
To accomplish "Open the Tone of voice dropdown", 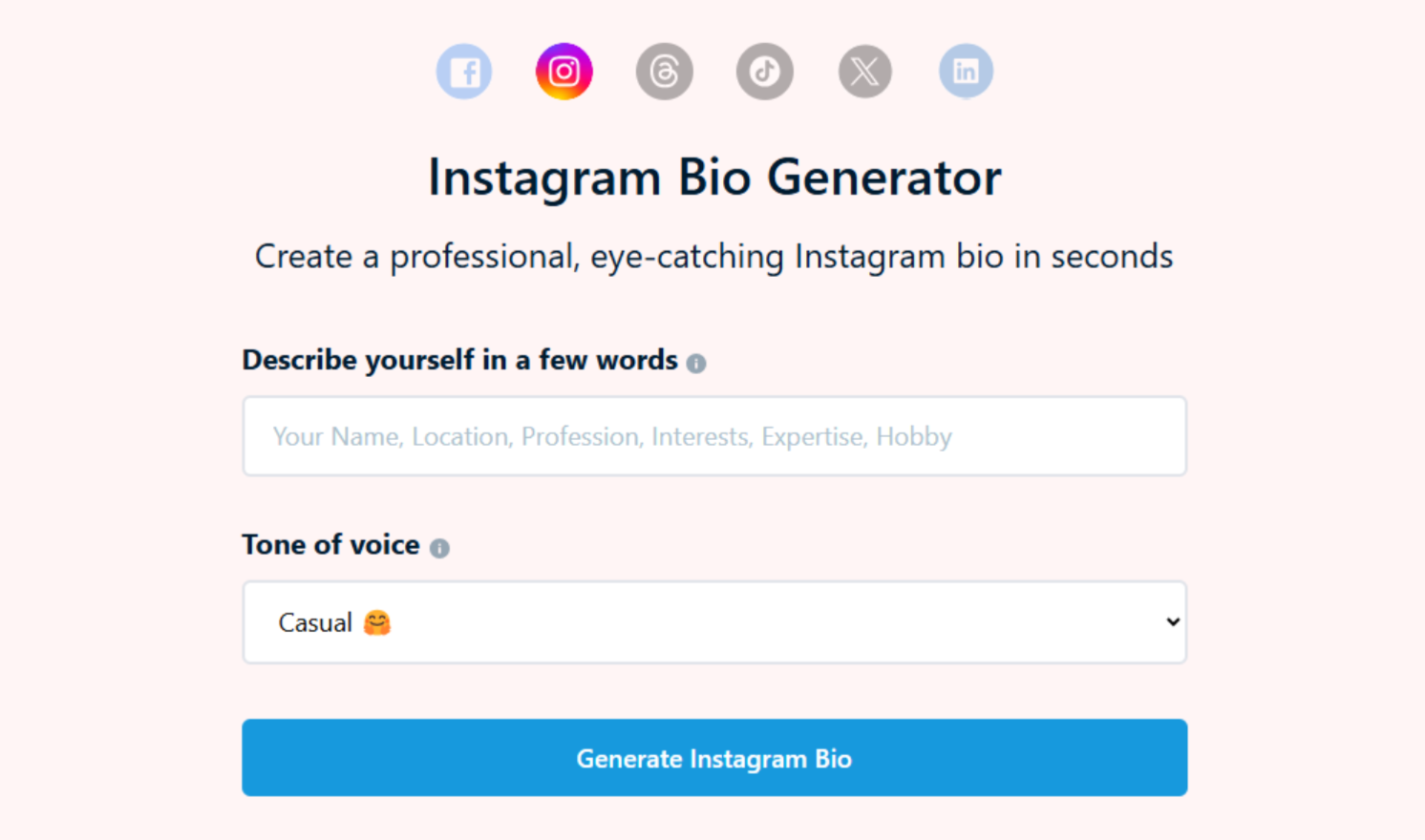I will [x=713, y=622].
